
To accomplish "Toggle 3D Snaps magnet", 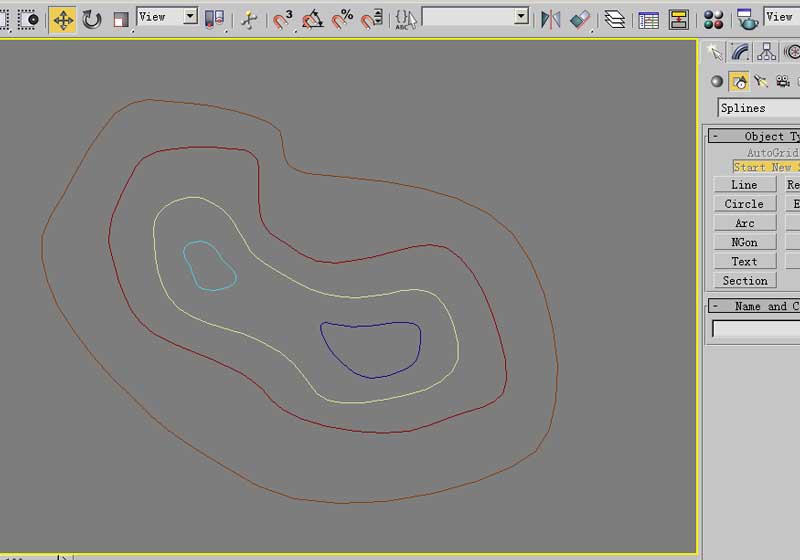I will (x=283, y=20).
